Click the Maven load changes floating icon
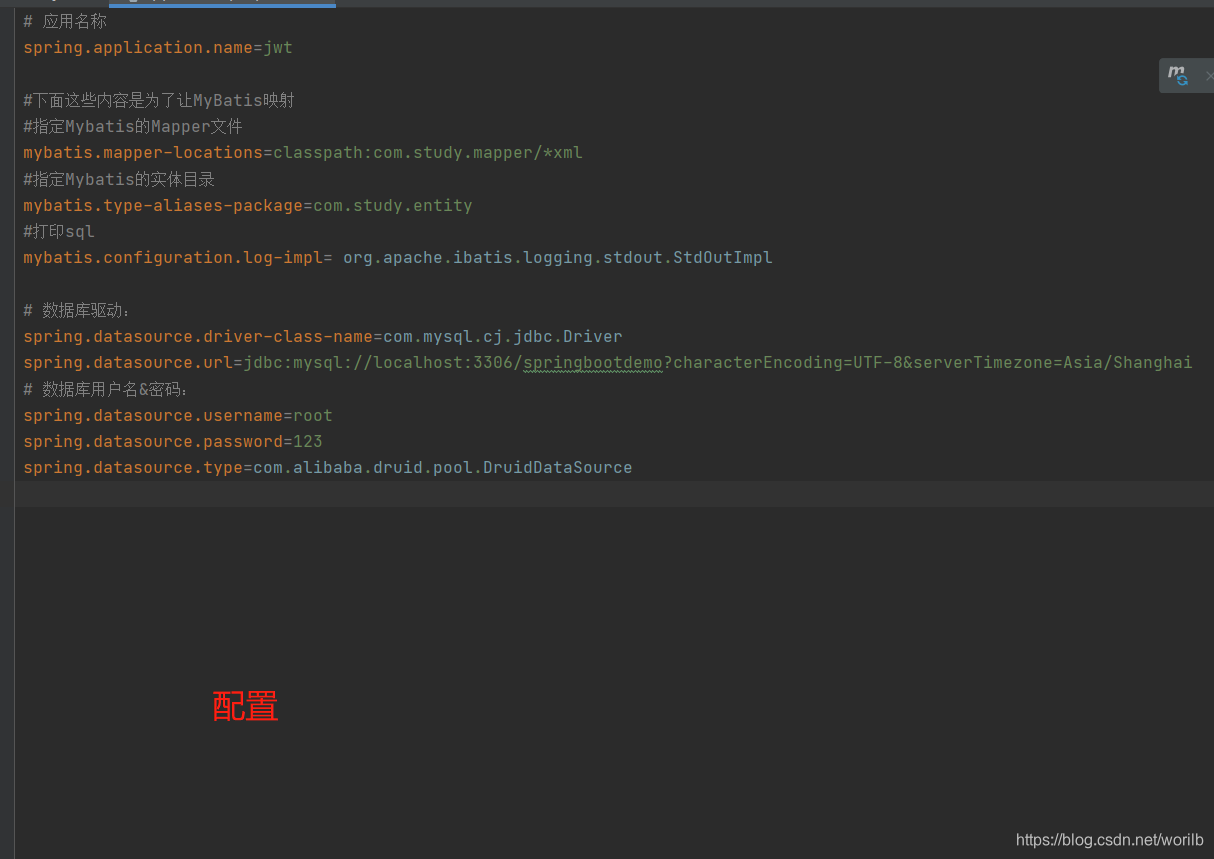 click(x=1178, y=76)
